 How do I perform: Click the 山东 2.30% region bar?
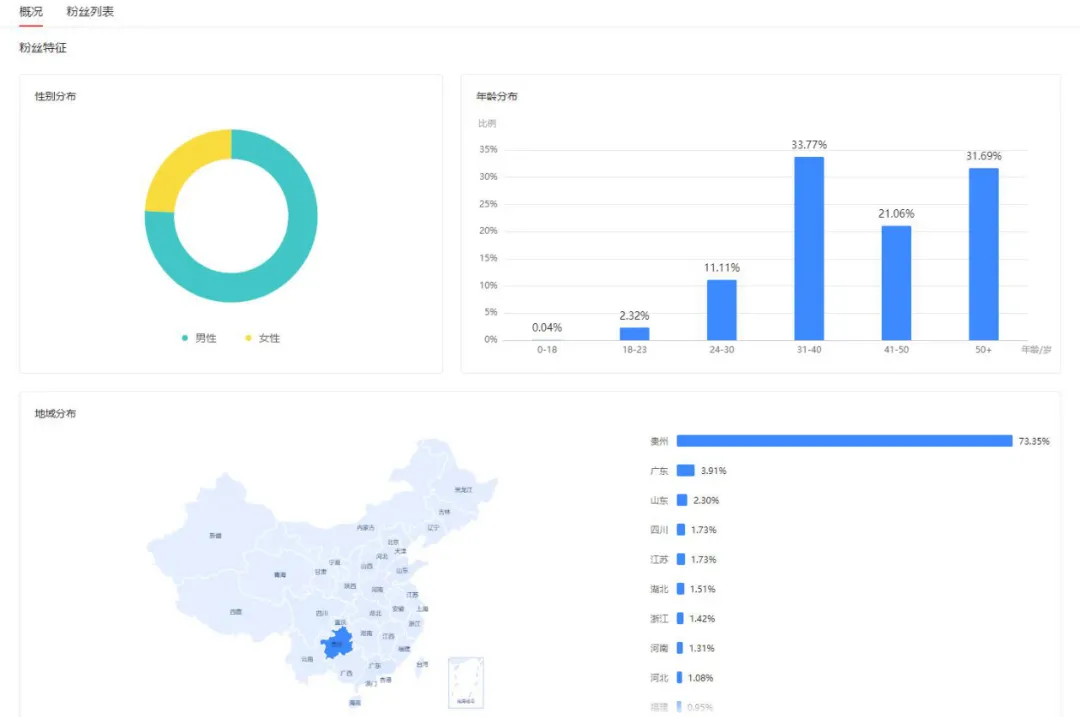point(682,500)
